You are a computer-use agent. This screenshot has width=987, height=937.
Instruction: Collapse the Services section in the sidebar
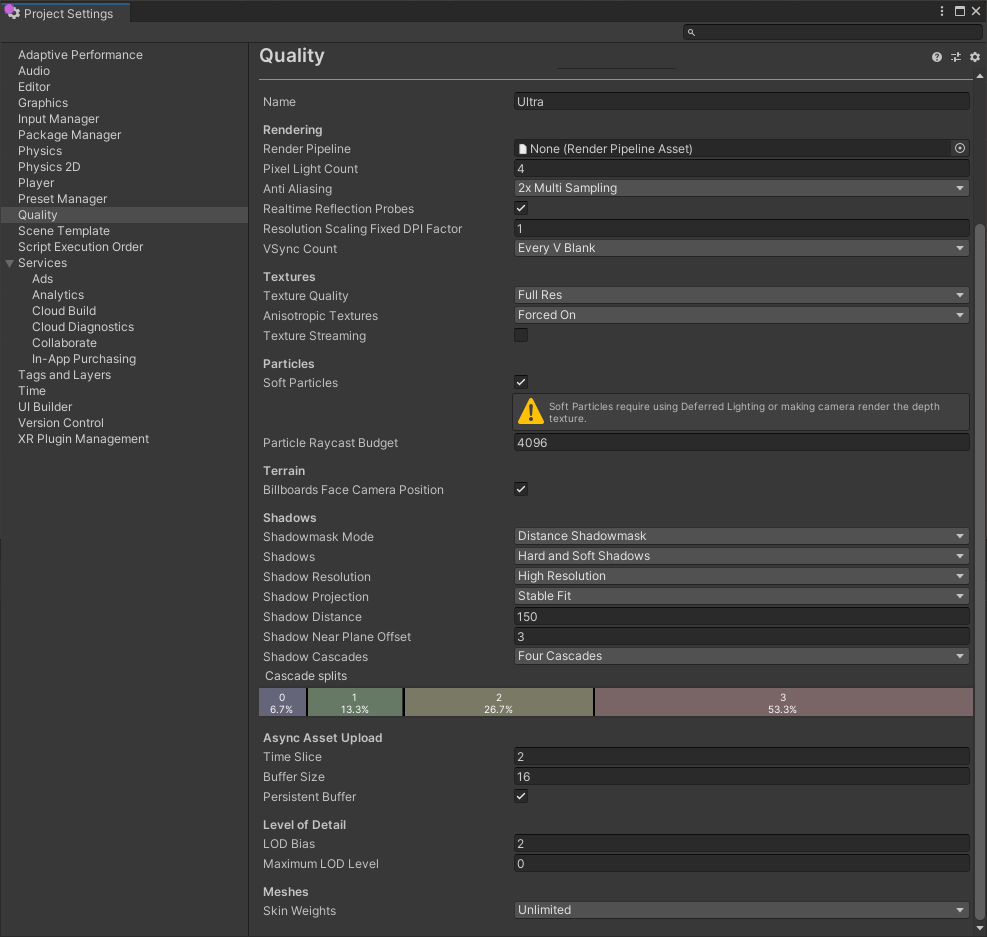point(9,262)
